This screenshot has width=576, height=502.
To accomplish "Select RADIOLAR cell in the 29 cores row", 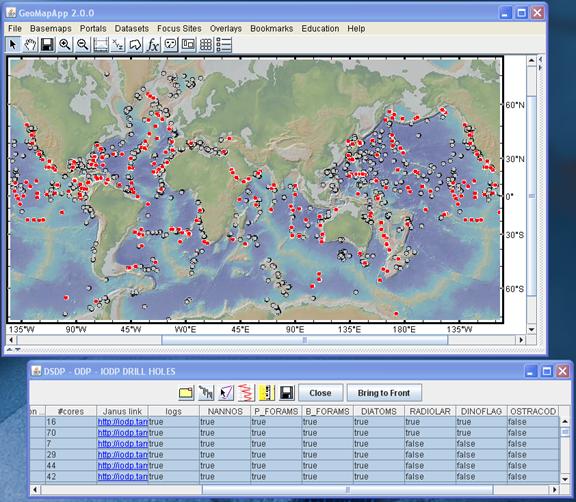I will pyautogui.click(x=430, y=455).
